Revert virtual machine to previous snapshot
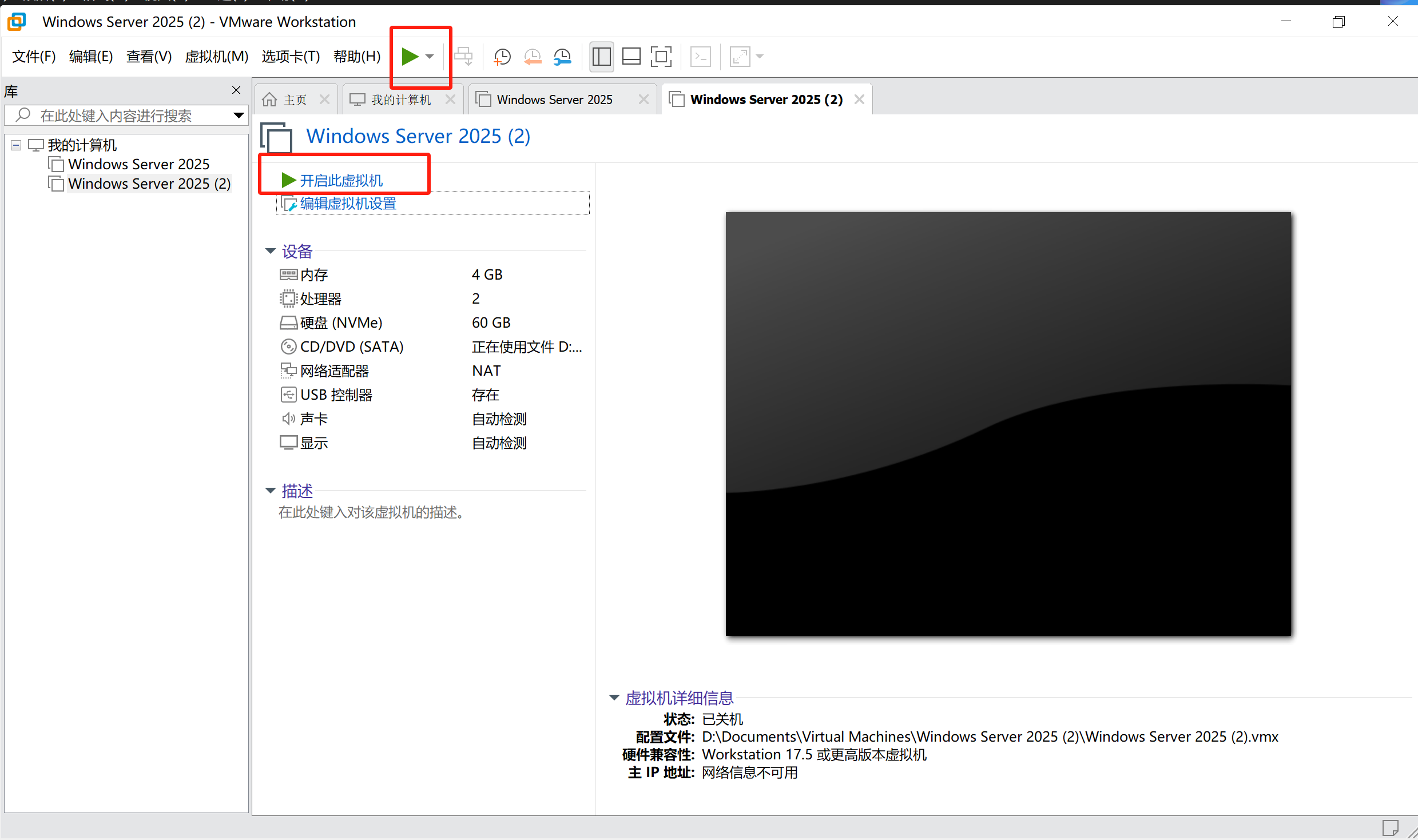The width and height of the screenshot is (1418, 840). click(x=532, y=57)
